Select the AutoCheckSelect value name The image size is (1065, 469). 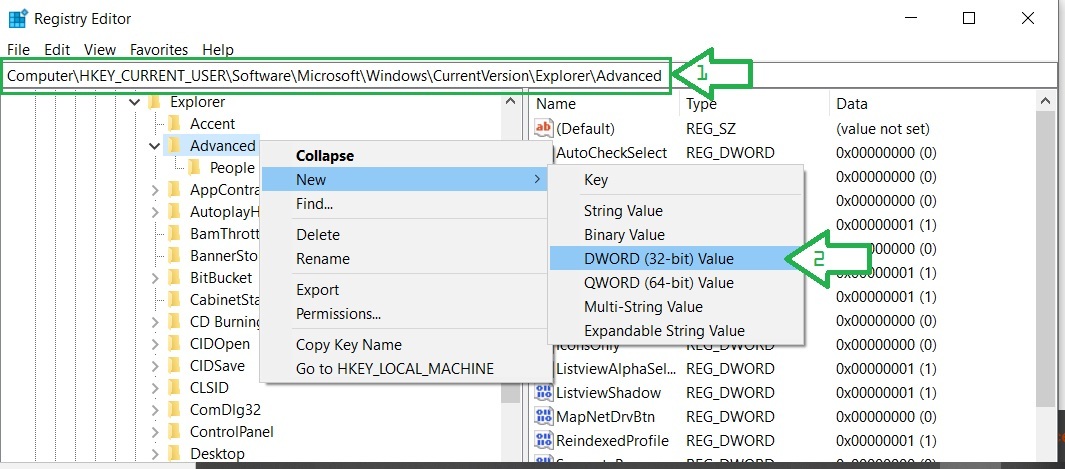611,153
